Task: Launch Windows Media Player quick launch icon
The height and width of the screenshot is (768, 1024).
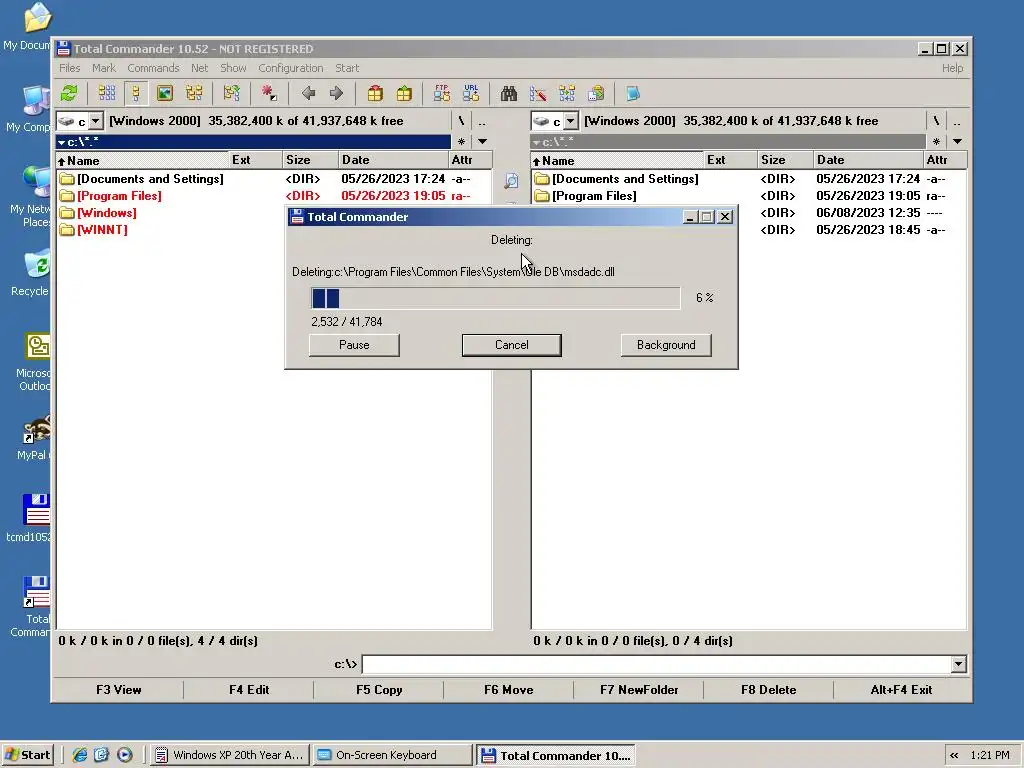Action: click(x=124, y=755)
